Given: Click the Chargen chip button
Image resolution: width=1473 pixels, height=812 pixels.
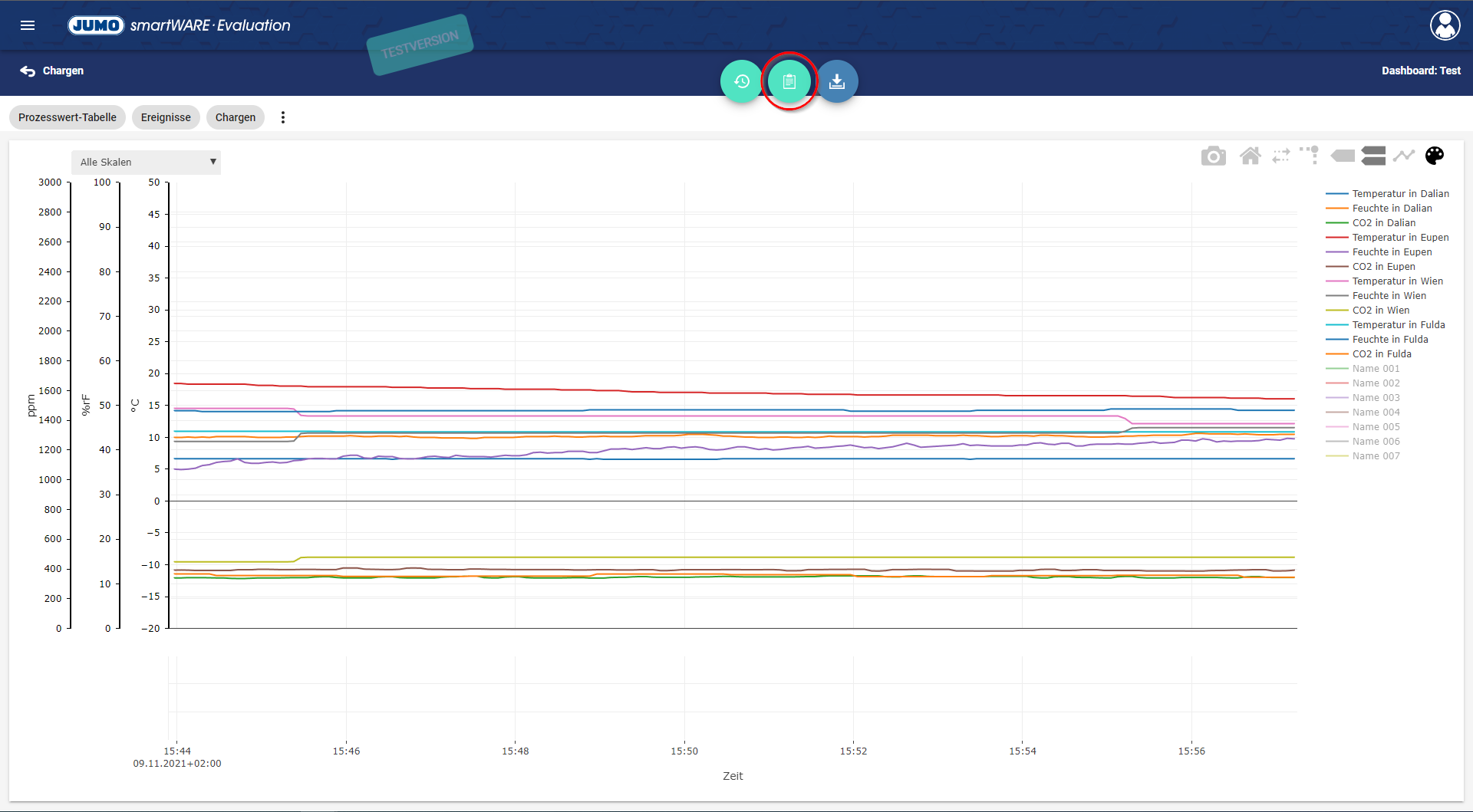Looking at the screenshot, I should pyautogui.click(x=235, y=117).
